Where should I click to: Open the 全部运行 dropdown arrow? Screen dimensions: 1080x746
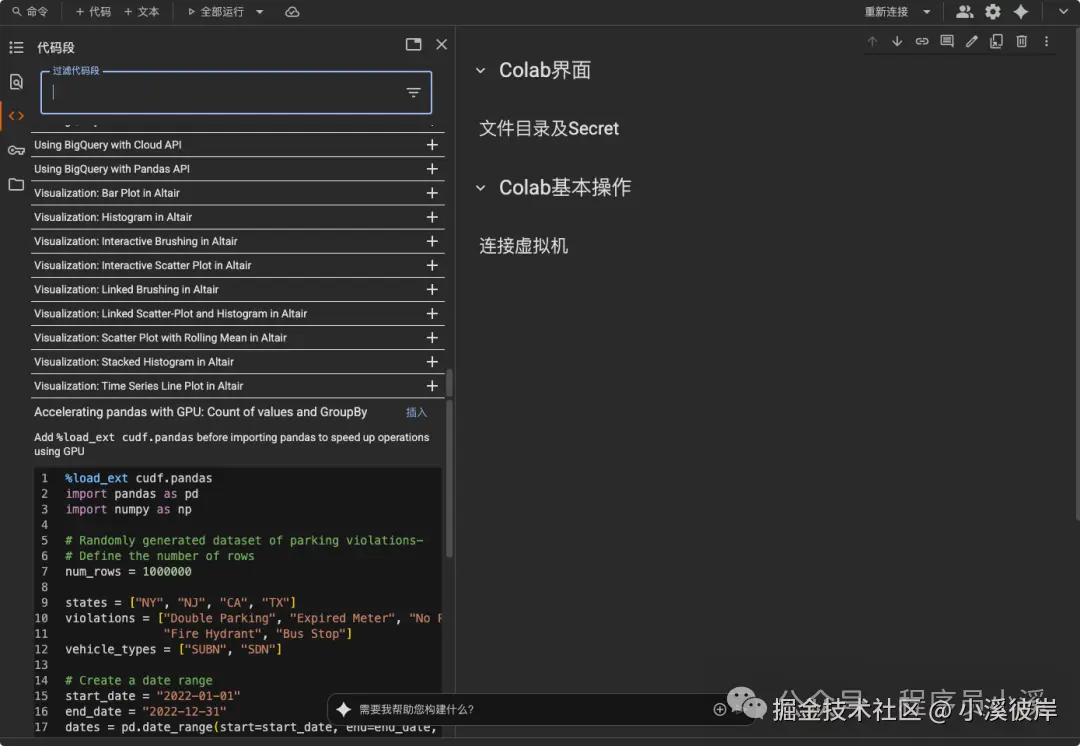(258, 11)
